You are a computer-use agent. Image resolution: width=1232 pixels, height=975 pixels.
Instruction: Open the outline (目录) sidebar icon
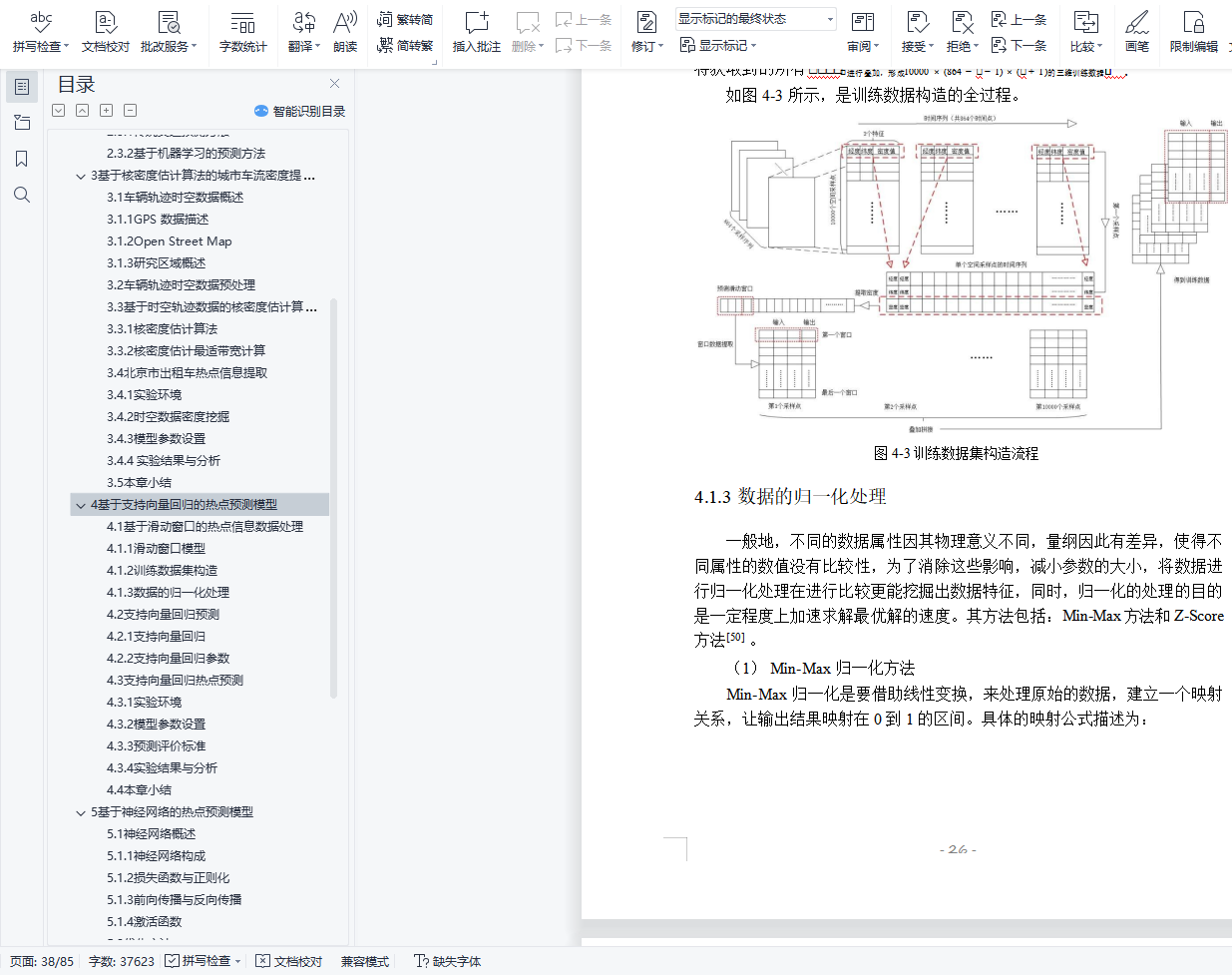22,87
